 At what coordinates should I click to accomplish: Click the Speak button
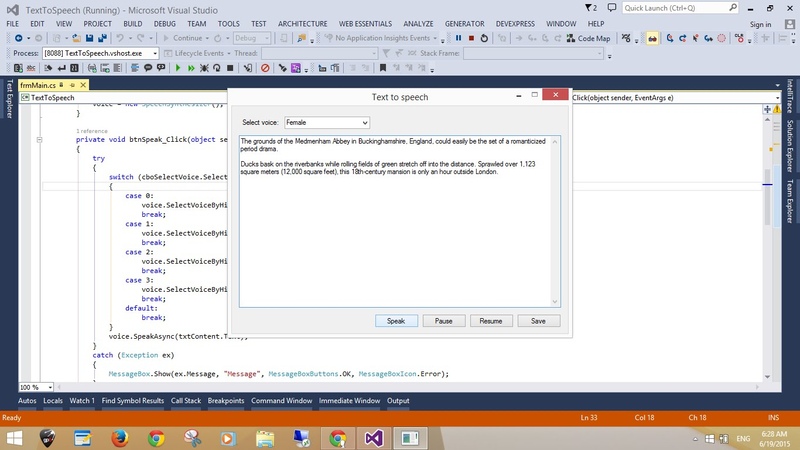pos(396,321)
